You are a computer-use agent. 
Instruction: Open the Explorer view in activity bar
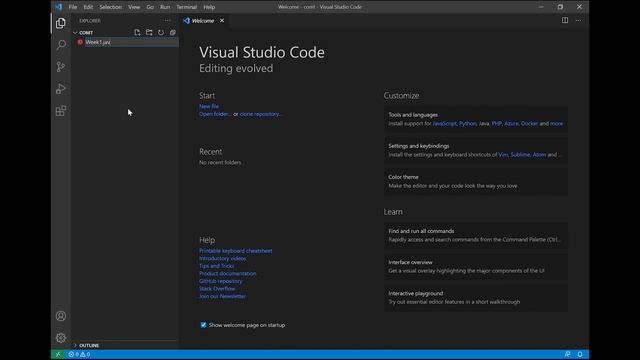61,23
